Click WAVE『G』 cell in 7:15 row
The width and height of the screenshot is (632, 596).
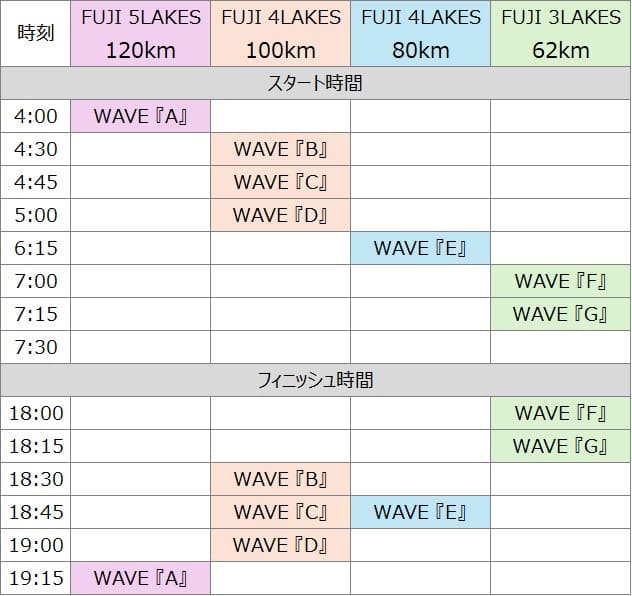pyautogui.click(x=561, y=314)
